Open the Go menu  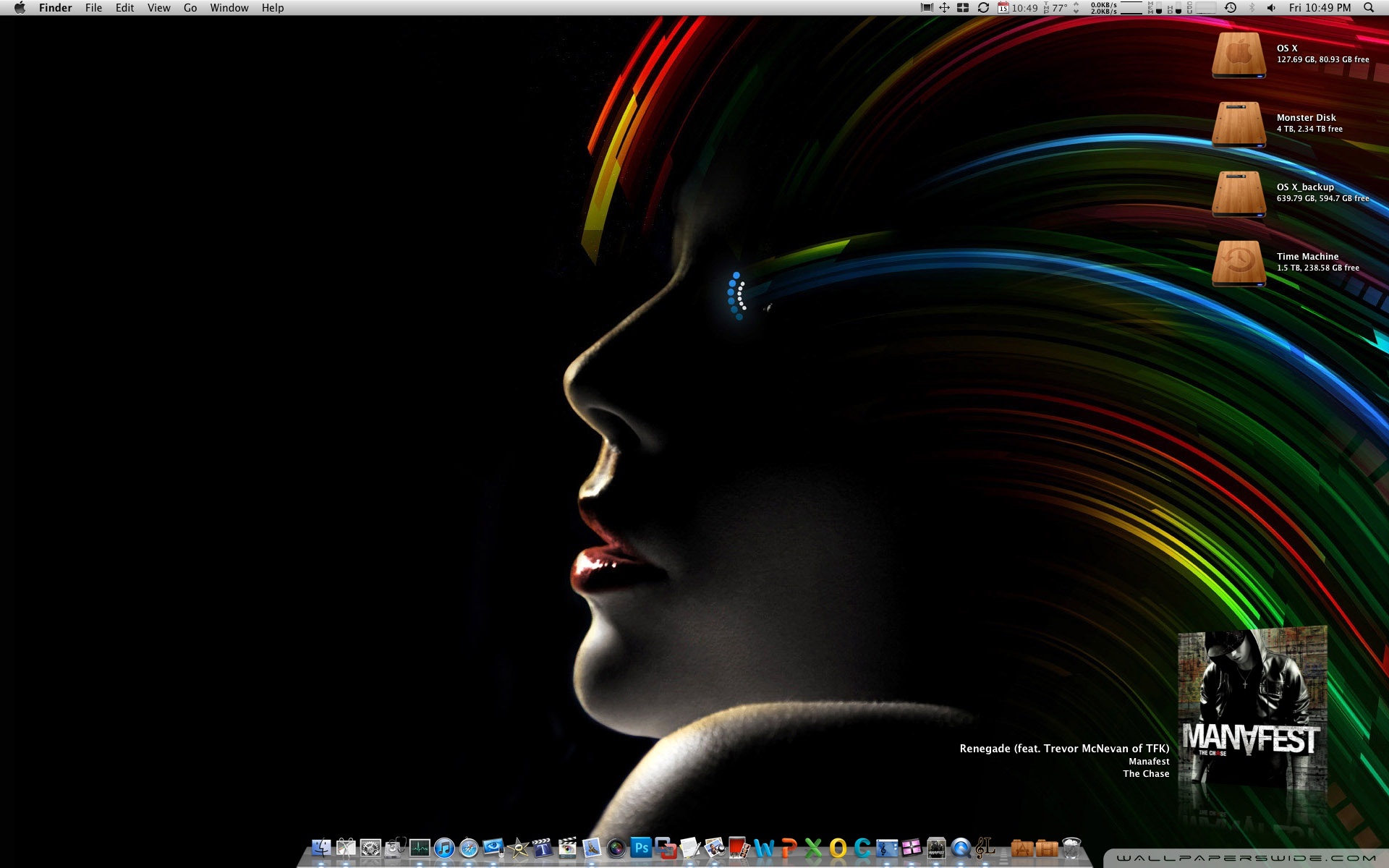[x=190, y=8]
